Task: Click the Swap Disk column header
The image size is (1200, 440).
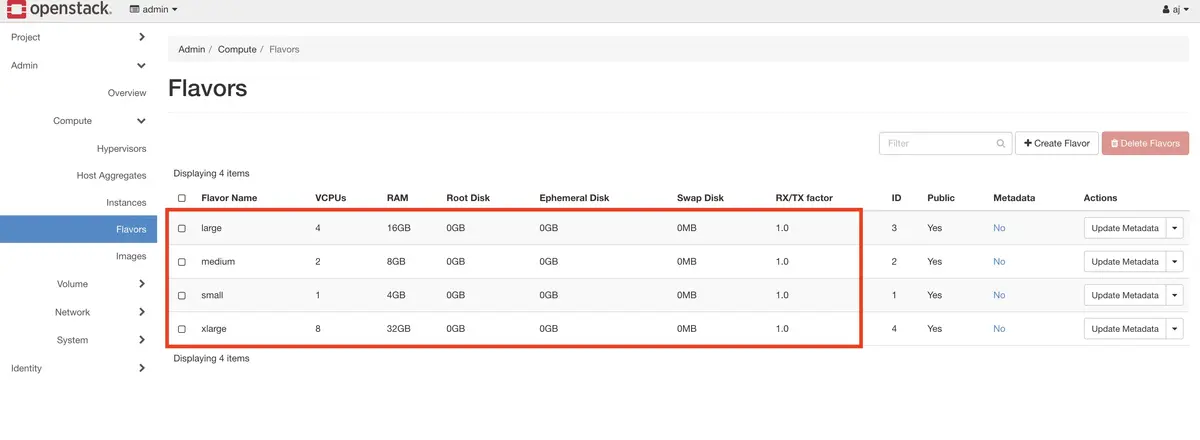Action: pos(700,198)
